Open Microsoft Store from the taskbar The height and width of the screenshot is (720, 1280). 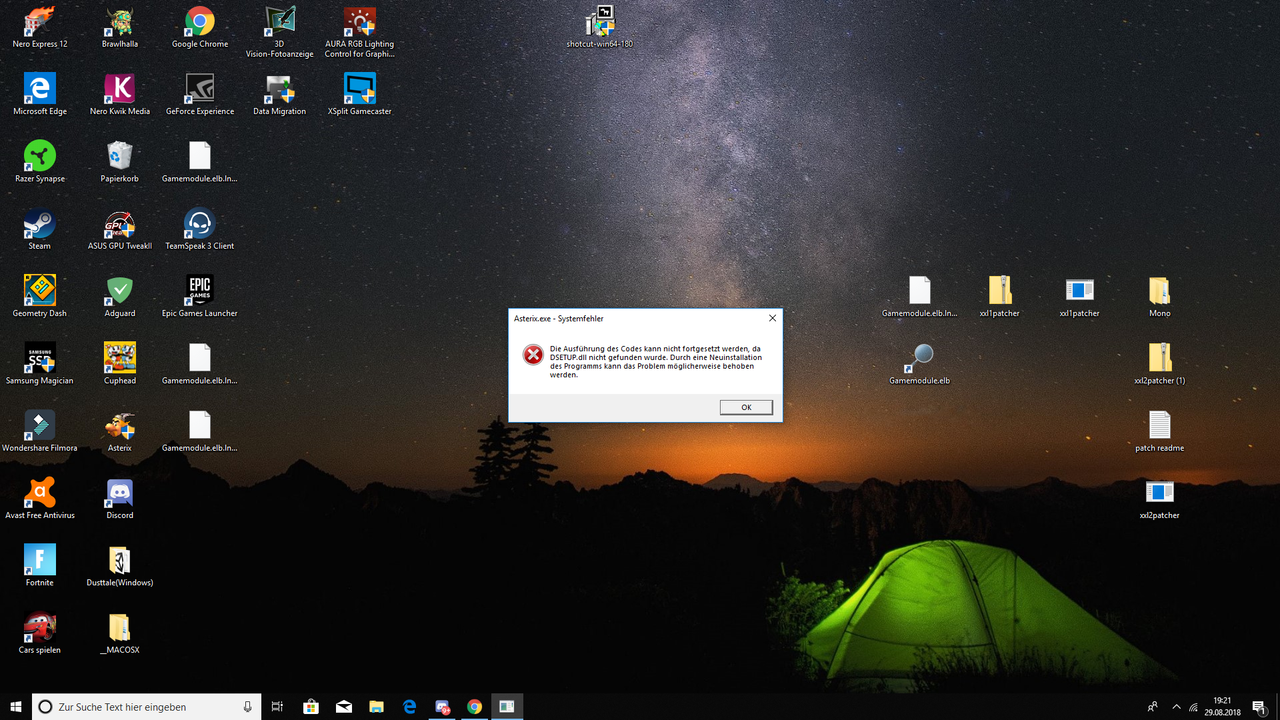point(311,707)
